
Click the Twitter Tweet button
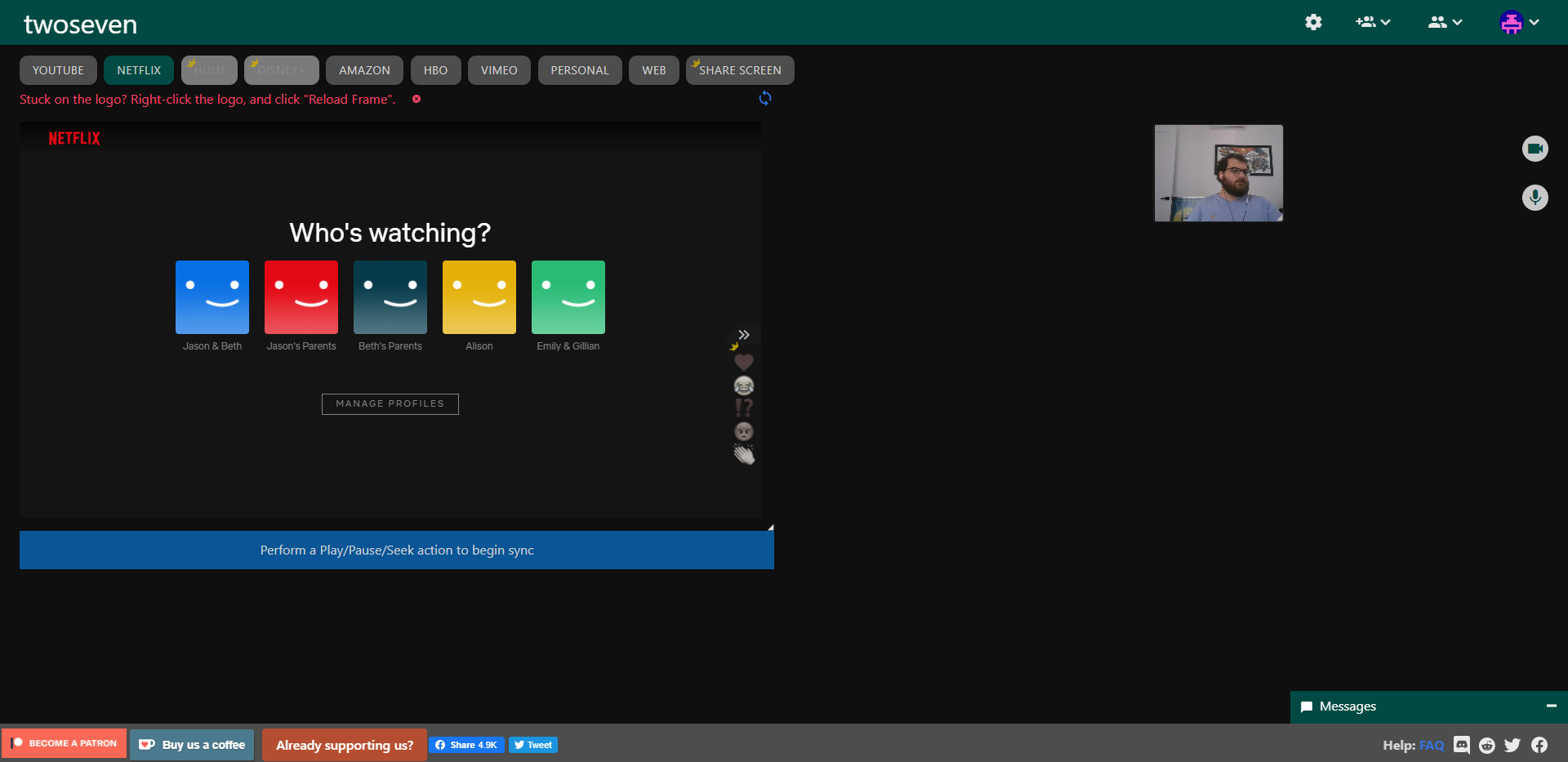533,745
